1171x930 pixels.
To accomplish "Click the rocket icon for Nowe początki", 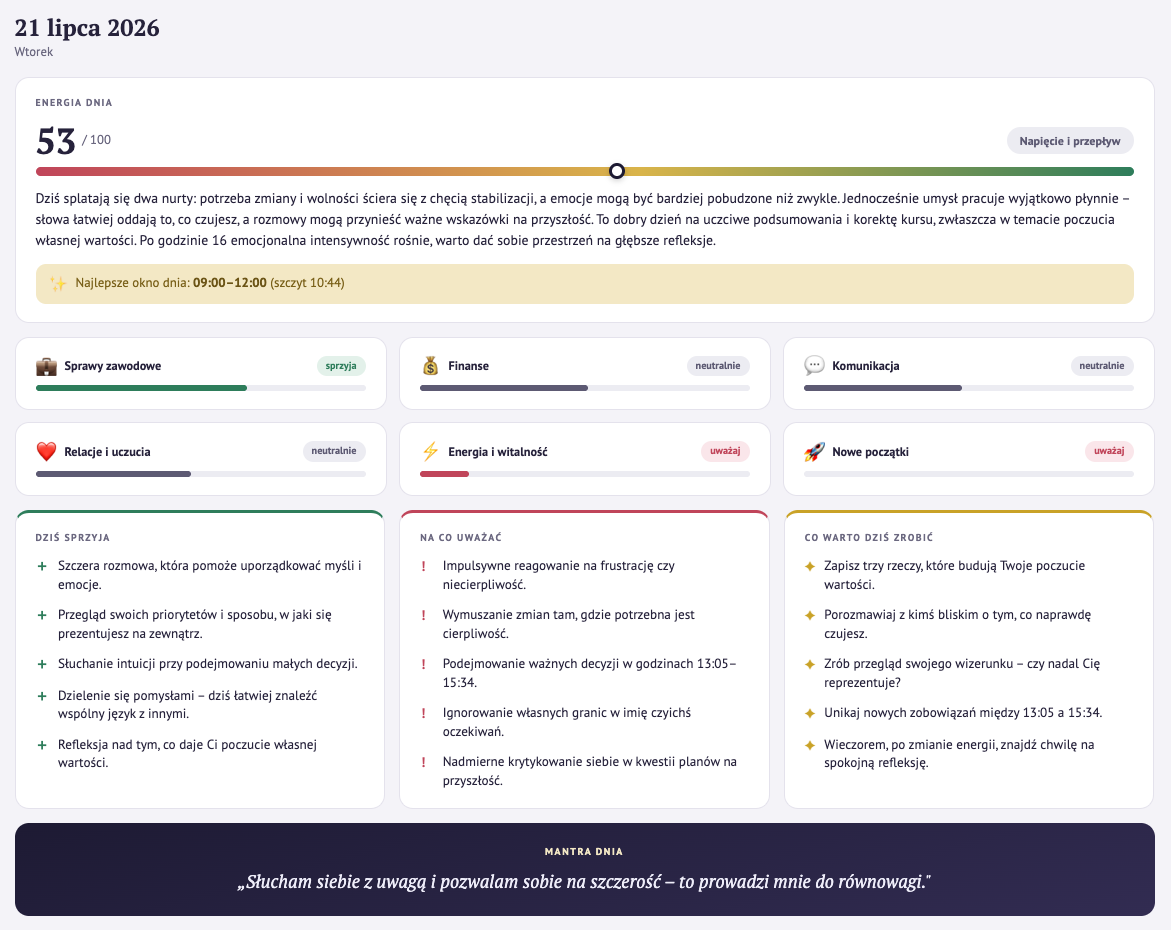I will coord(814,452).
